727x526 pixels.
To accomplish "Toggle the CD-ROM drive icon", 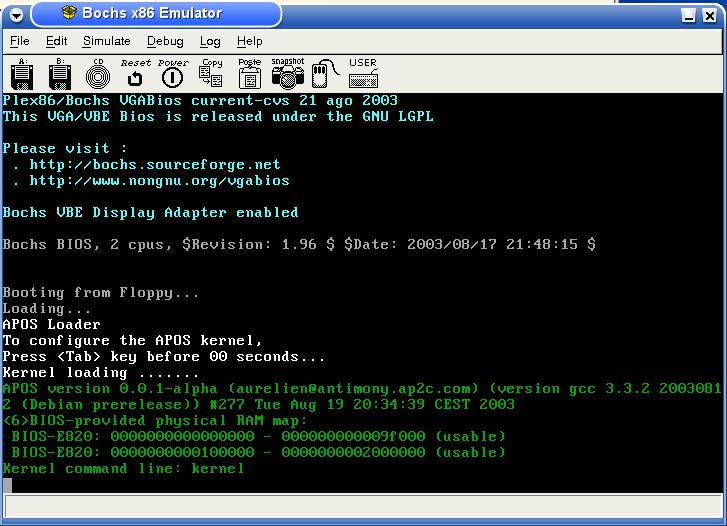I will point(98,74).
